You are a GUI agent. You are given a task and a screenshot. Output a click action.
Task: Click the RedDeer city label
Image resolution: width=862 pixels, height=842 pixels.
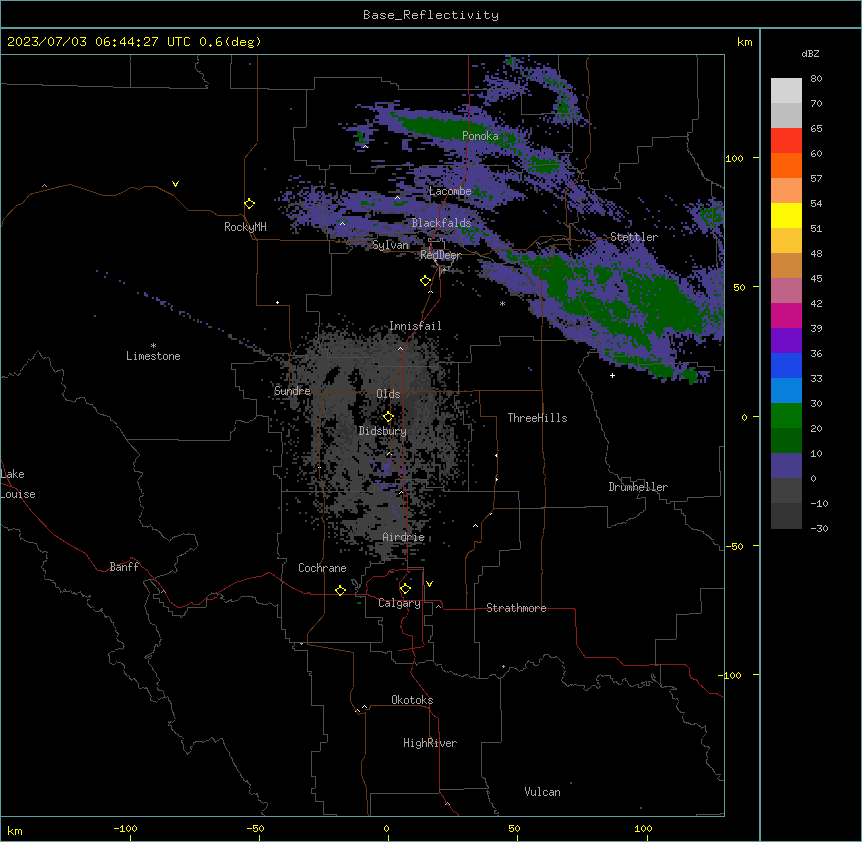pyautogui.click(x=440, y=255)
